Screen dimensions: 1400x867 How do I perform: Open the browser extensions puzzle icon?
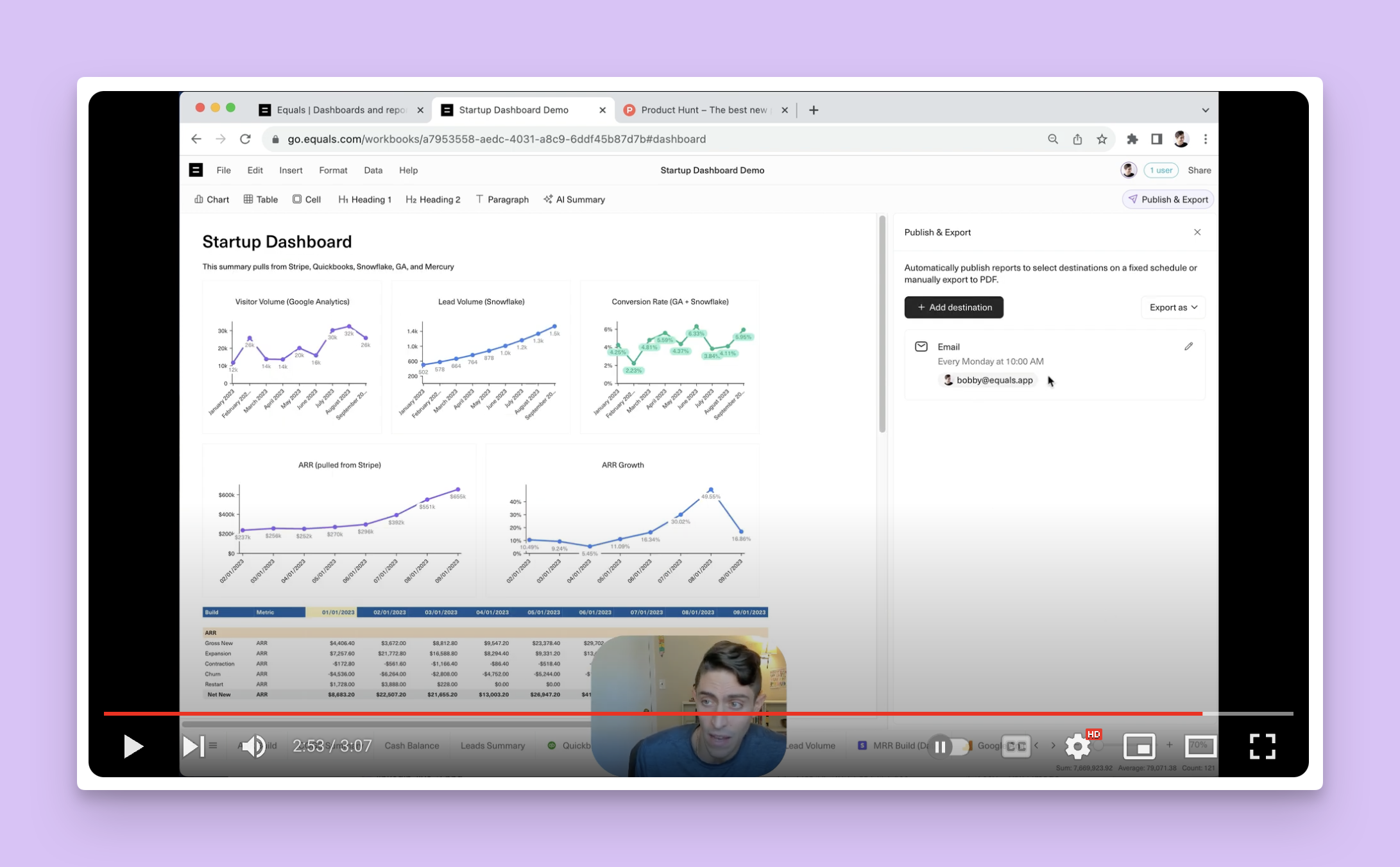point(1132,139)
